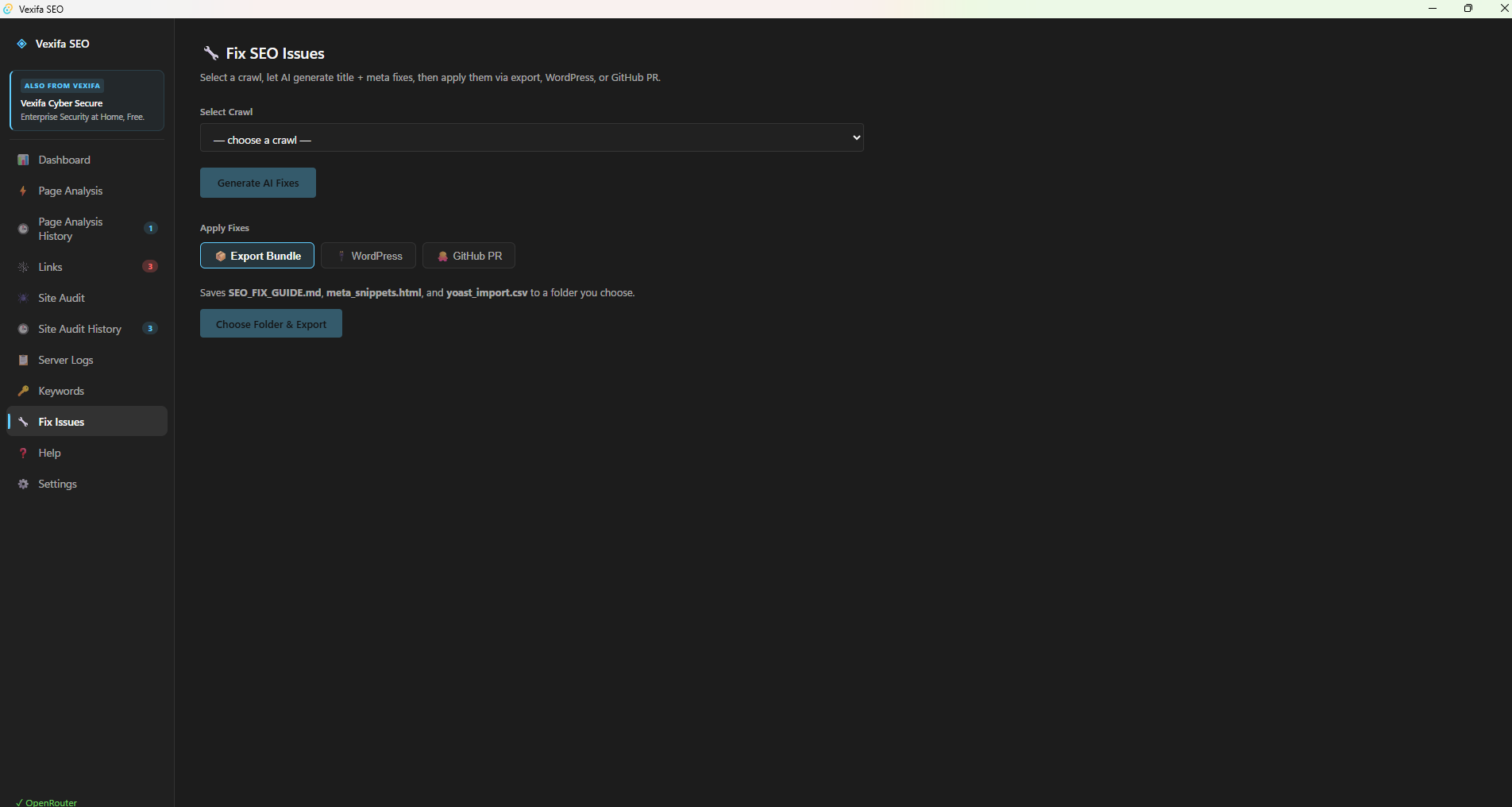Click the SEO_FIX_GUIDE.md file name text
1512x807 pixels.
(275, 293)
